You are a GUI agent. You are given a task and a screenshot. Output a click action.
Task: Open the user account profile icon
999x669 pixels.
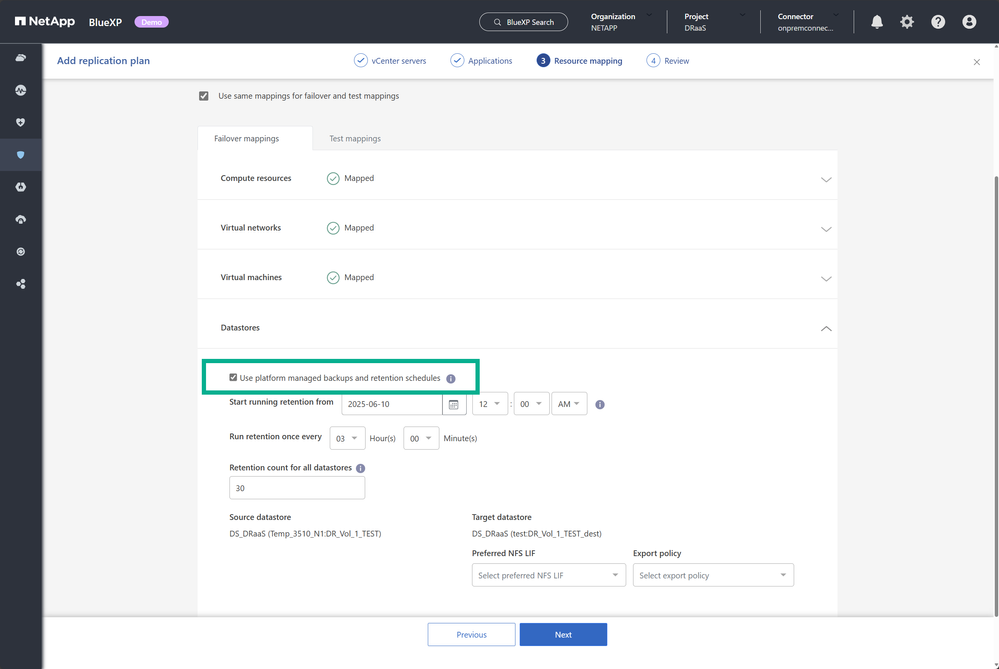[x=969, y=22]
